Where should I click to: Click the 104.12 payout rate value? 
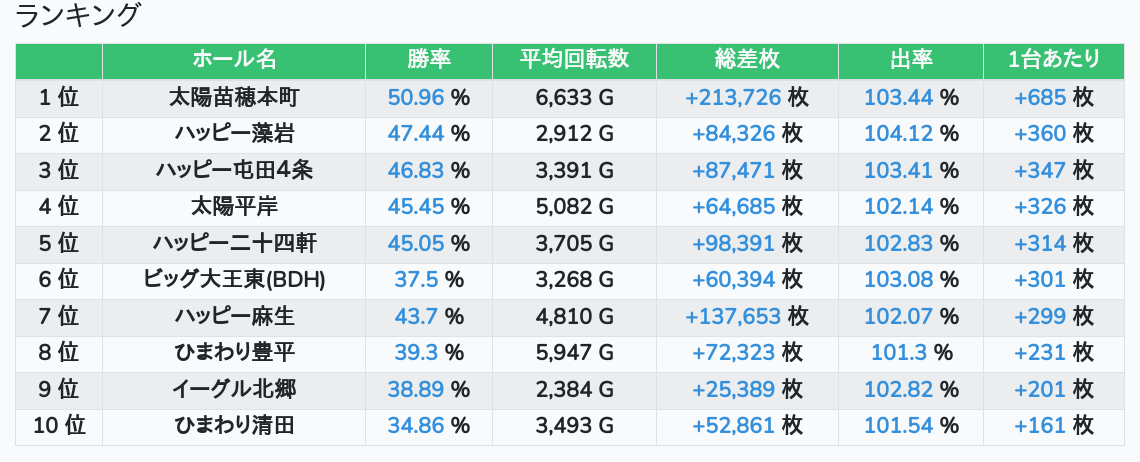point(898,133)
